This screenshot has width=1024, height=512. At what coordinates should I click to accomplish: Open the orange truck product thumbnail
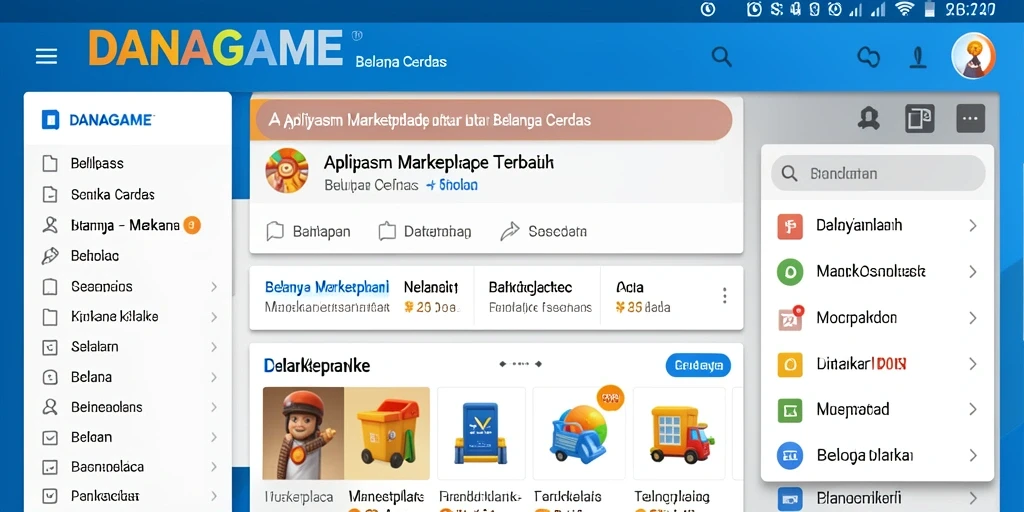point(680,434)
